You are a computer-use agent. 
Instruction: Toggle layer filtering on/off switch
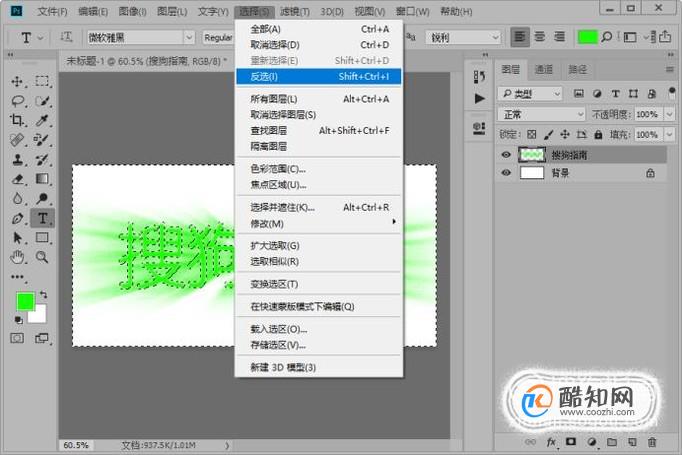pyautogui.click(x=672, y=92)
